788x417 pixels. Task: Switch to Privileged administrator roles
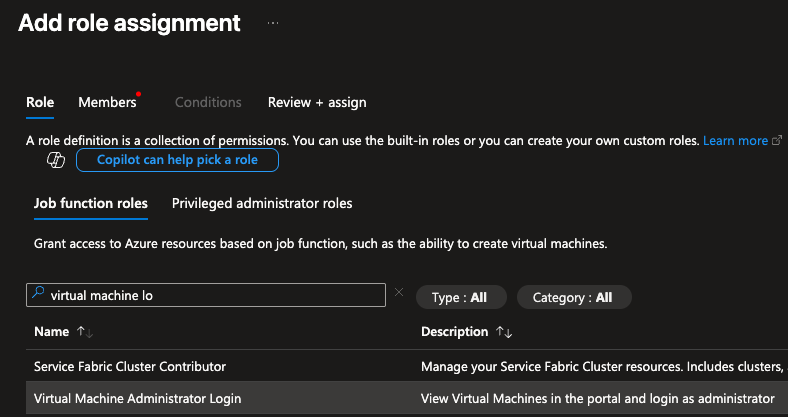[262, 203]
